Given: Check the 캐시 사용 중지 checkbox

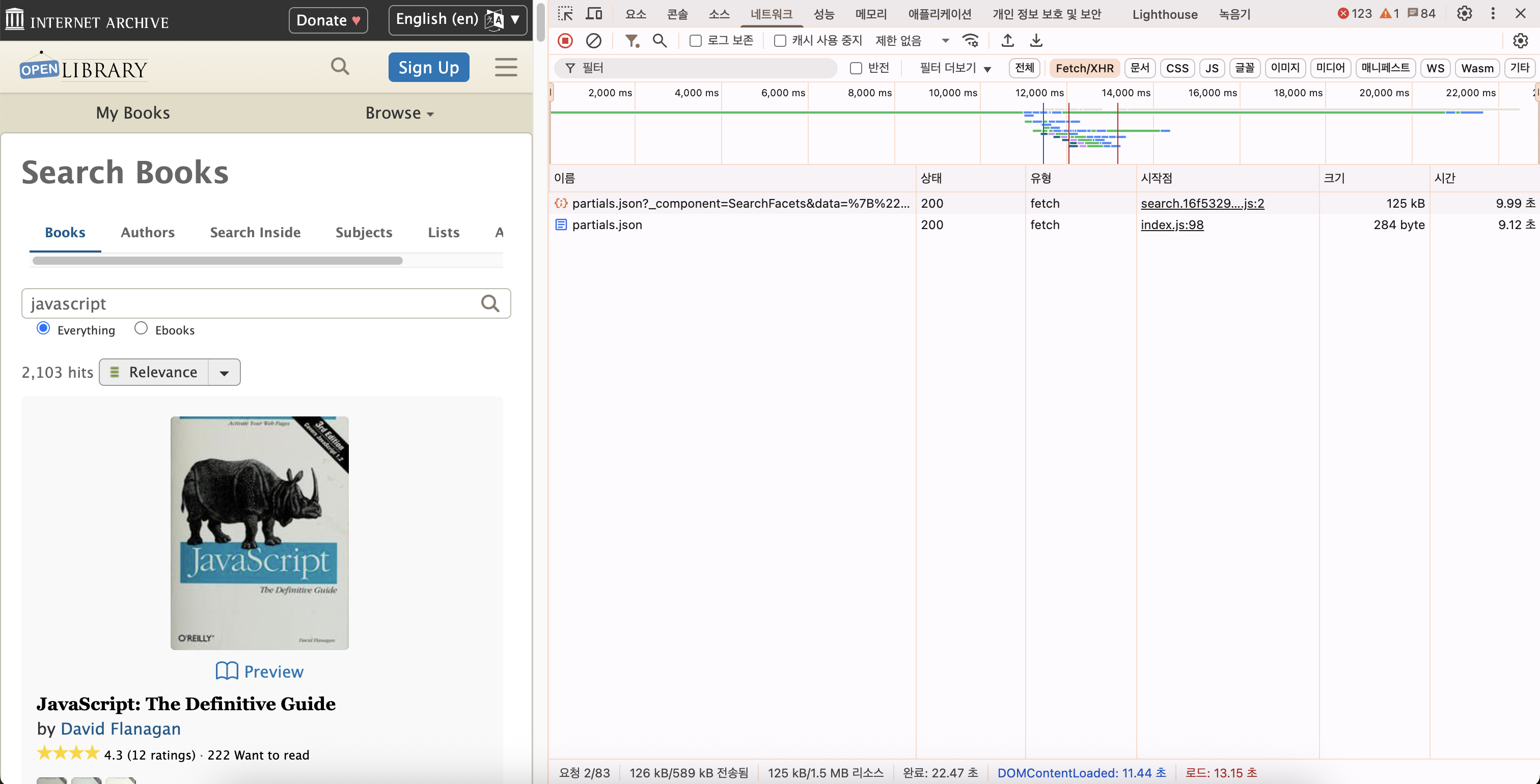Looking at the screenshot, I should 780,41.
